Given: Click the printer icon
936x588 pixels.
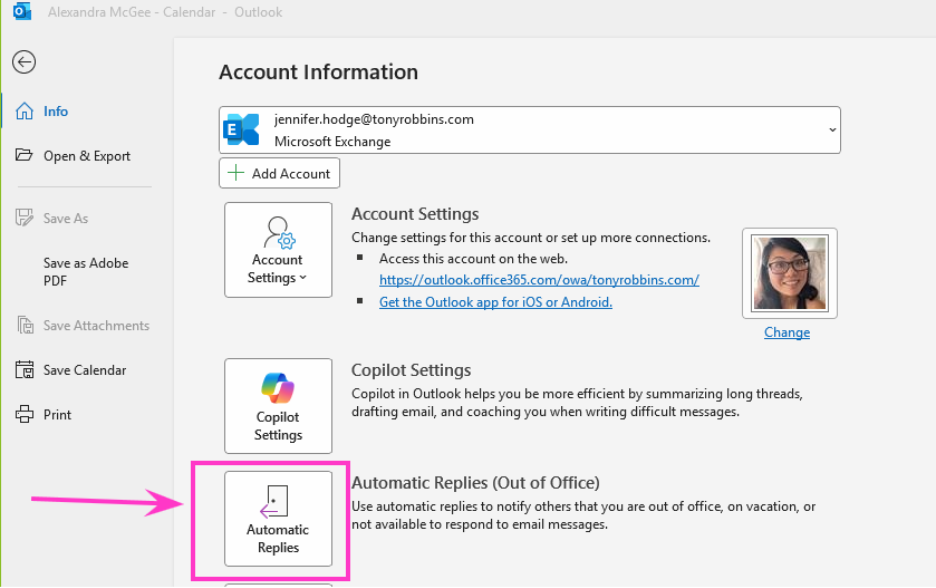Looking at the screenshot, I should (x=24, y=414).
